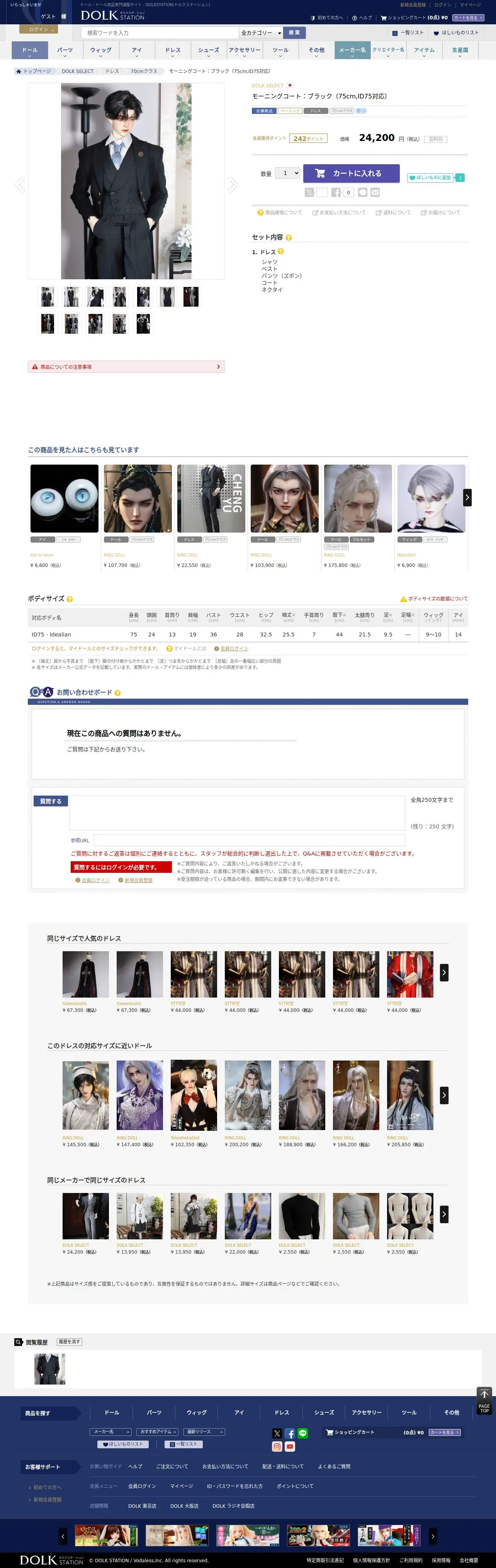The image size is (496, 1568).
Task: Open the ウィッグ top navigation tab
Action: tap(101, 50)
